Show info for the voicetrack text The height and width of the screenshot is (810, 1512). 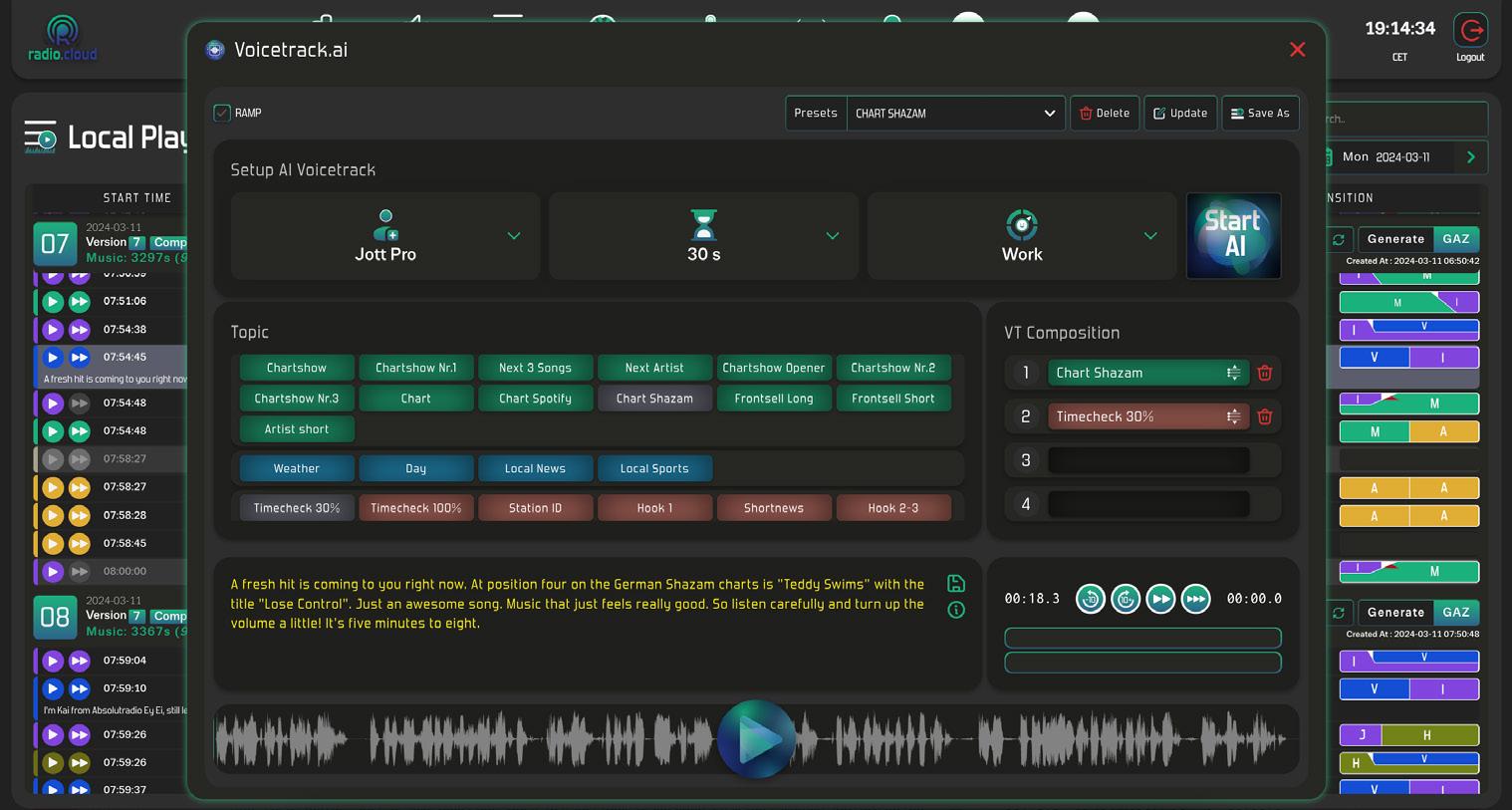pos(956,610)
